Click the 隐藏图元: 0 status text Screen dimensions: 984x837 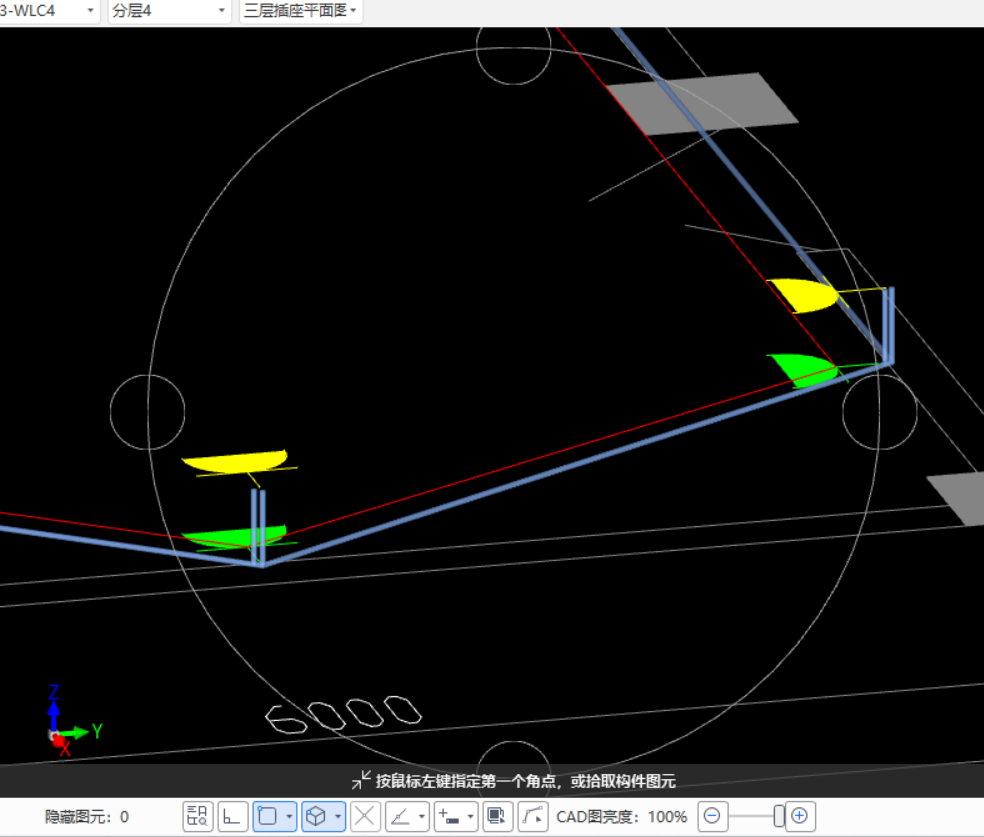pos(87,817)
